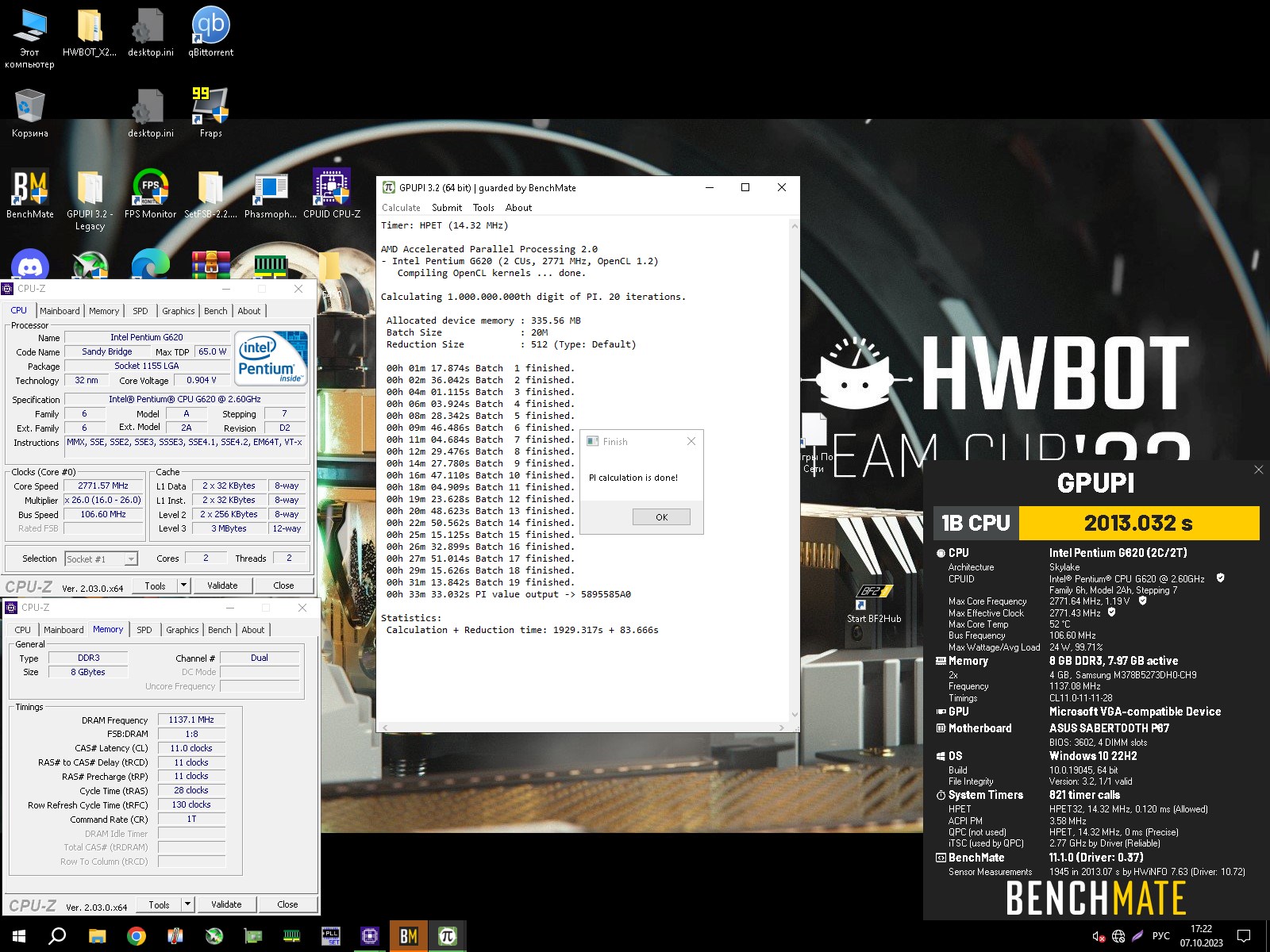This screenshot has height=952, width=1270.
Task: Click the 'PI calculation is done!' message
Action: [633, 478]
